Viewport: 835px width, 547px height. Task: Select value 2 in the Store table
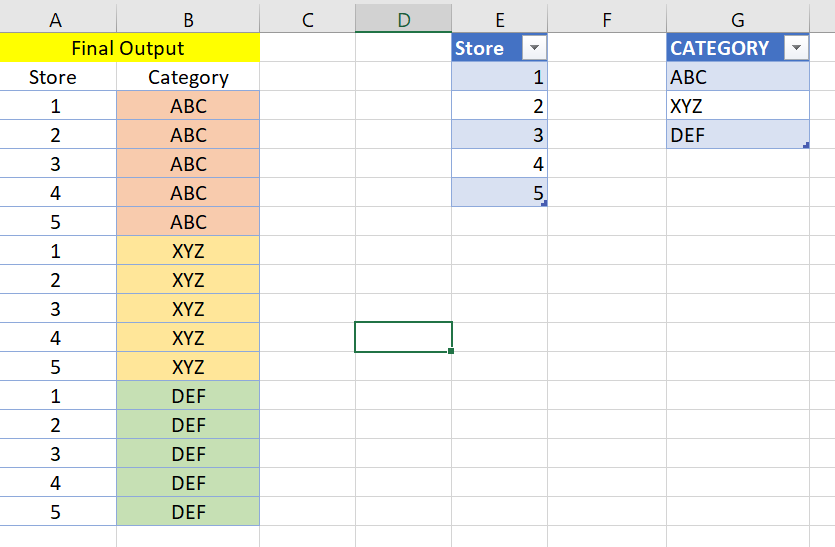(x=500, y=106)
